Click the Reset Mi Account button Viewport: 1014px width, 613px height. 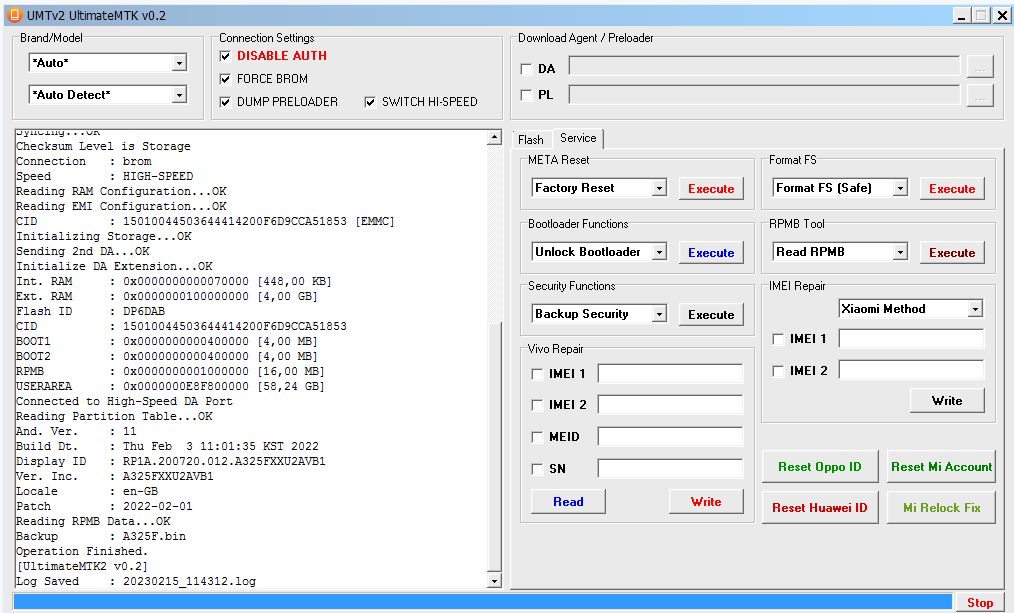[x=941, y=467]
